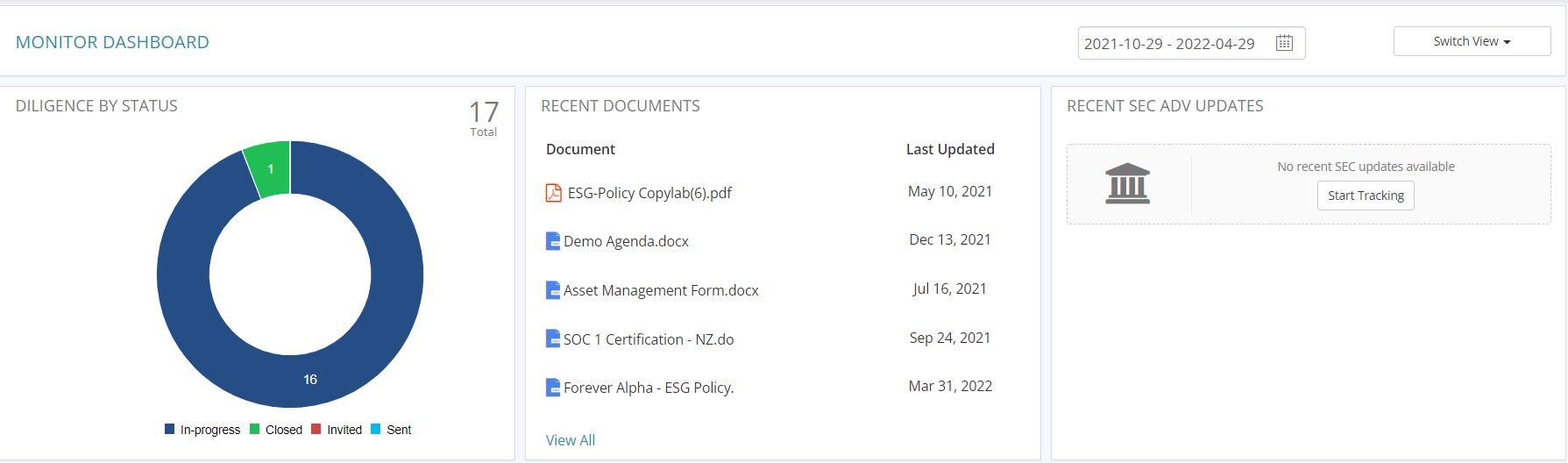This screenshot has width=1568, height=463.
Task: Toggle the Closed legend item
Action: tap(276, 430)
